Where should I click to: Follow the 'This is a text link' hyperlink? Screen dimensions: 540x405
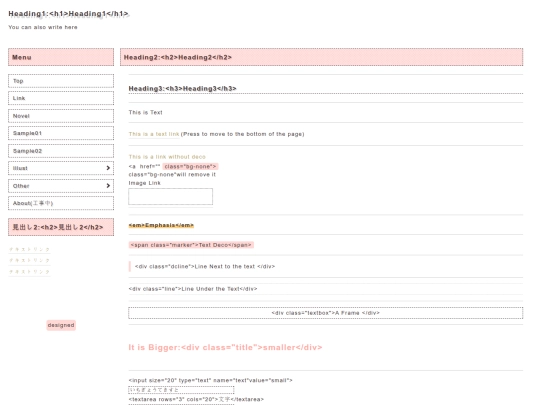coord(154,134)
